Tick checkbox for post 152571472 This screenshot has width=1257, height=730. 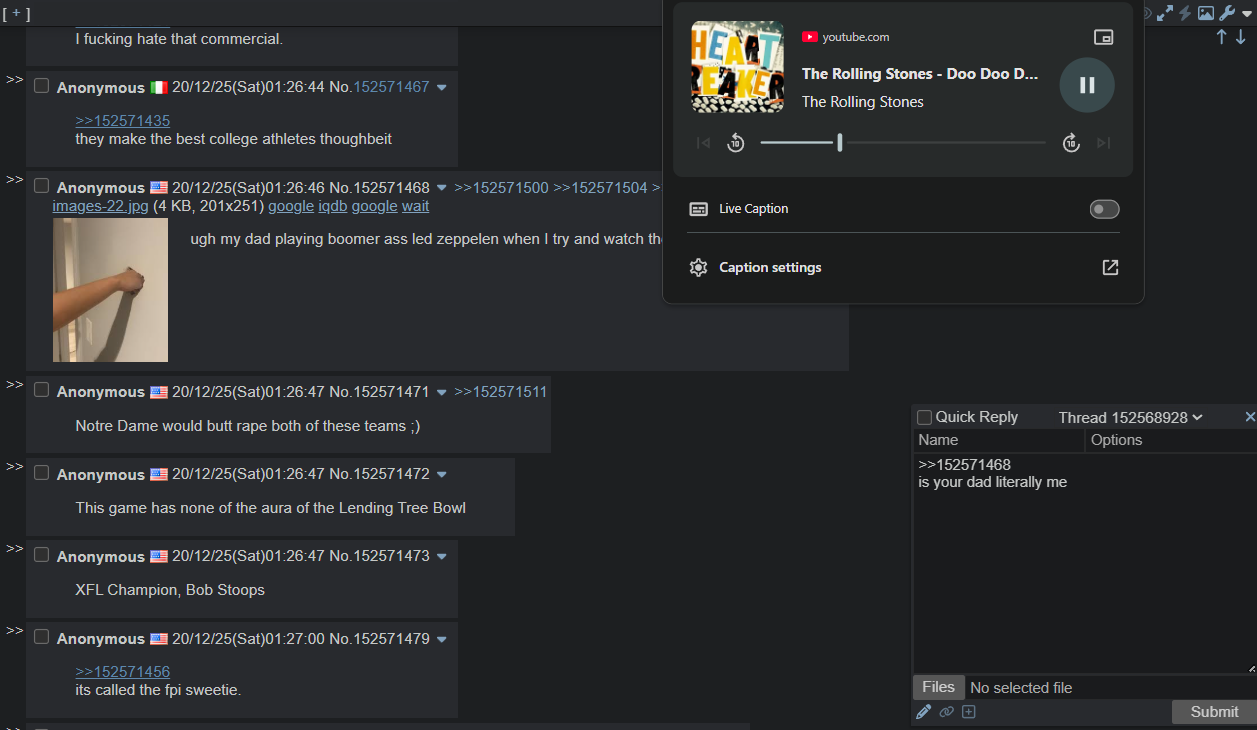coord(41,473)
